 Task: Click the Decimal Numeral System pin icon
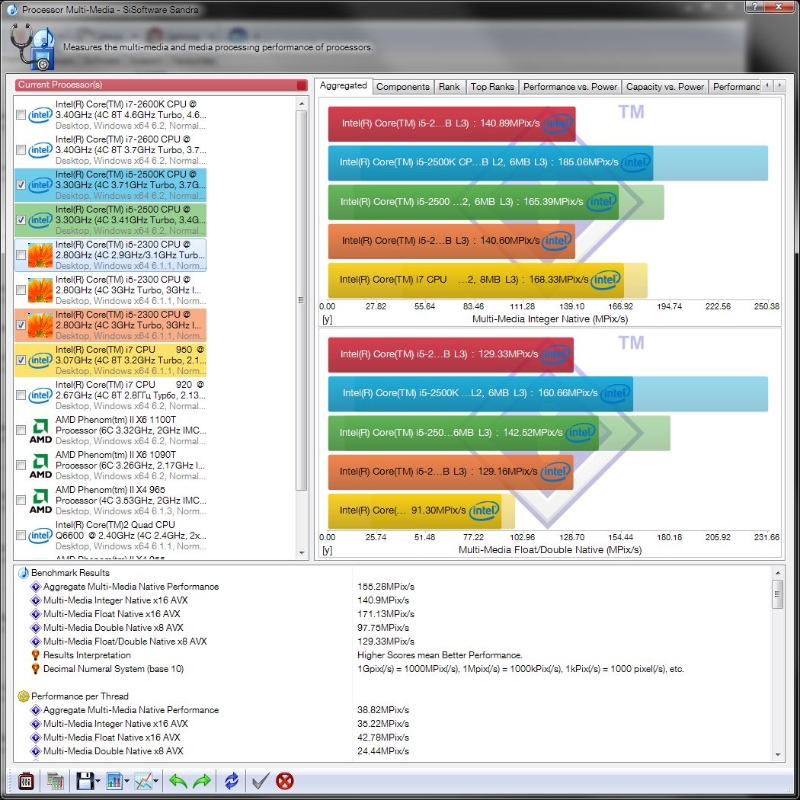36,669
